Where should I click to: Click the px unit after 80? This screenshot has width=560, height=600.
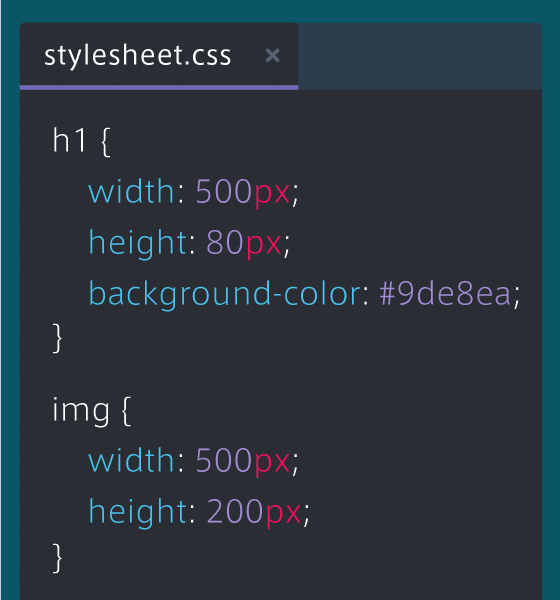[263, 246]
